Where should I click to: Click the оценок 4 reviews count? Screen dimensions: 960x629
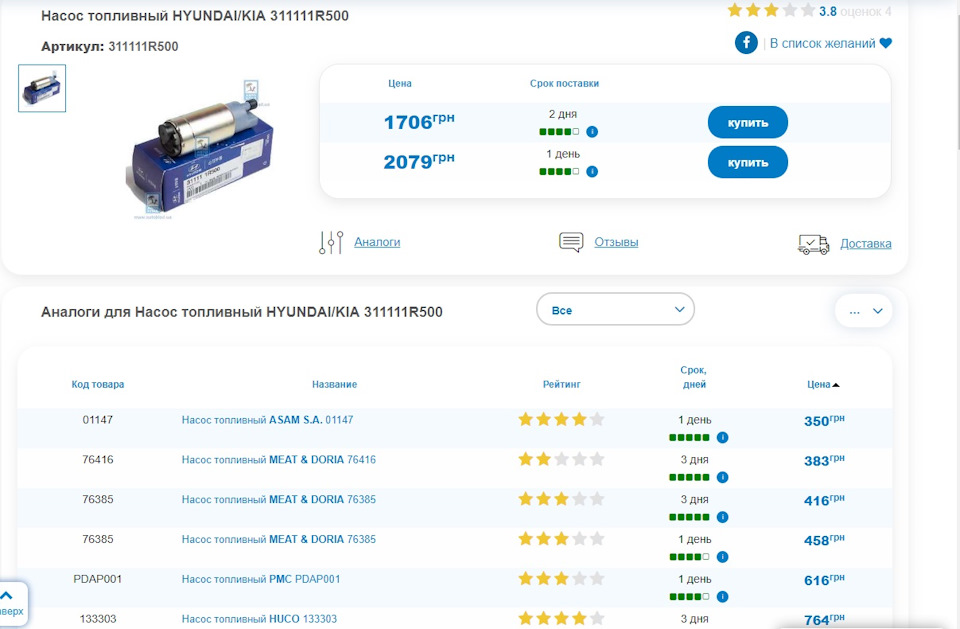(x=866, y=12)
